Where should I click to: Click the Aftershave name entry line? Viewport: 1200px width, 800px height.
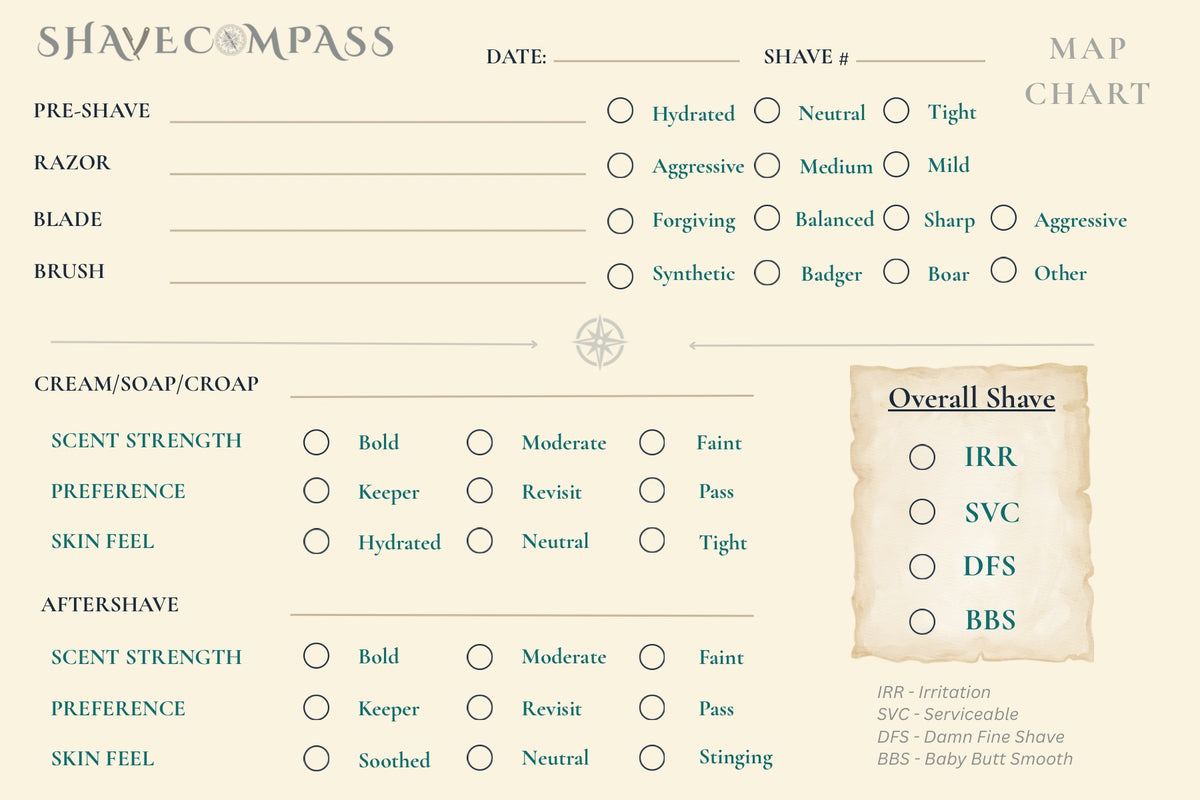(x=521, y=615)
